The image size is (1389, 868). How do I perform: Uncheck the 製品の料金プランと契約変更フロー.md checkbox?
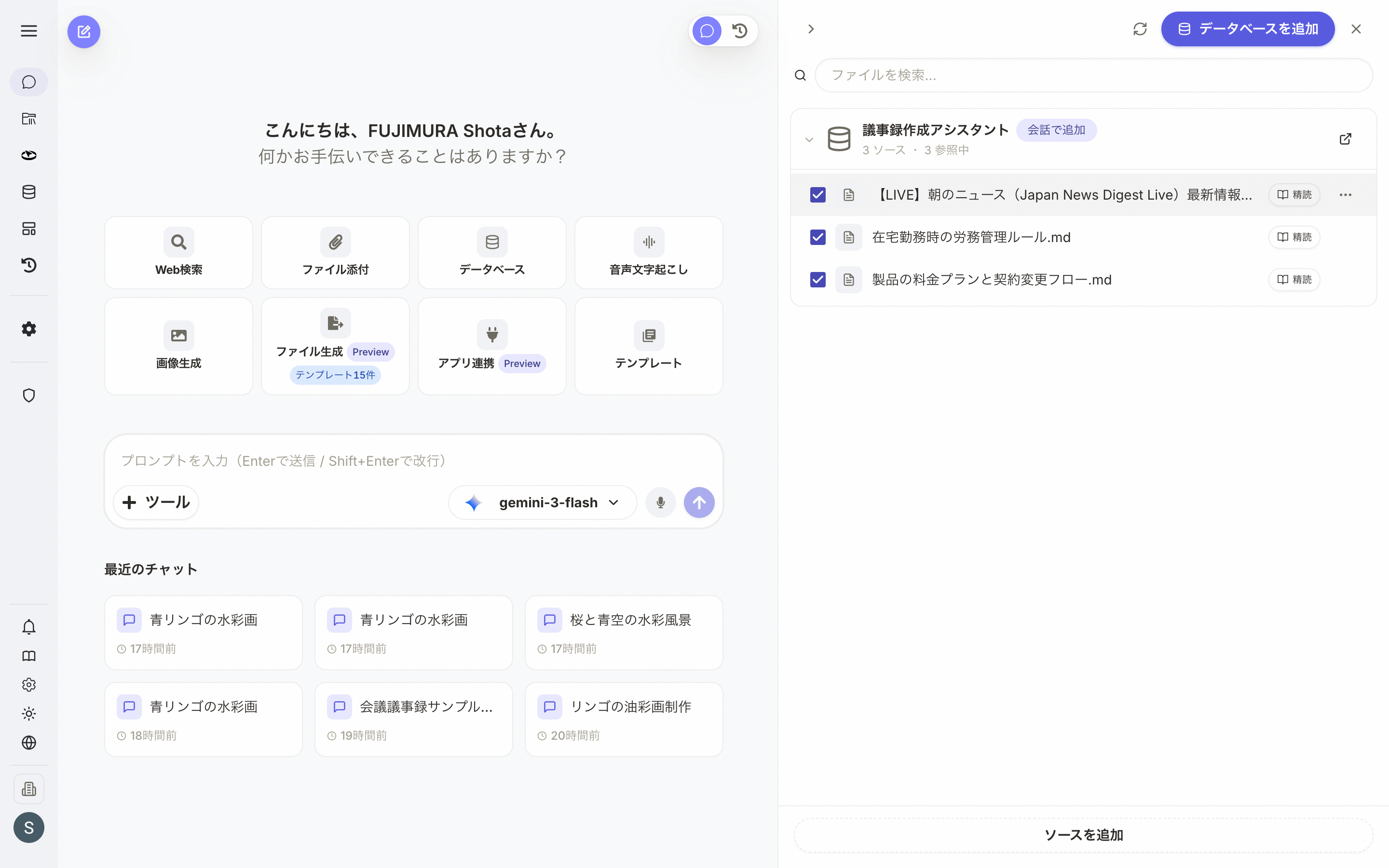[818, 280]
